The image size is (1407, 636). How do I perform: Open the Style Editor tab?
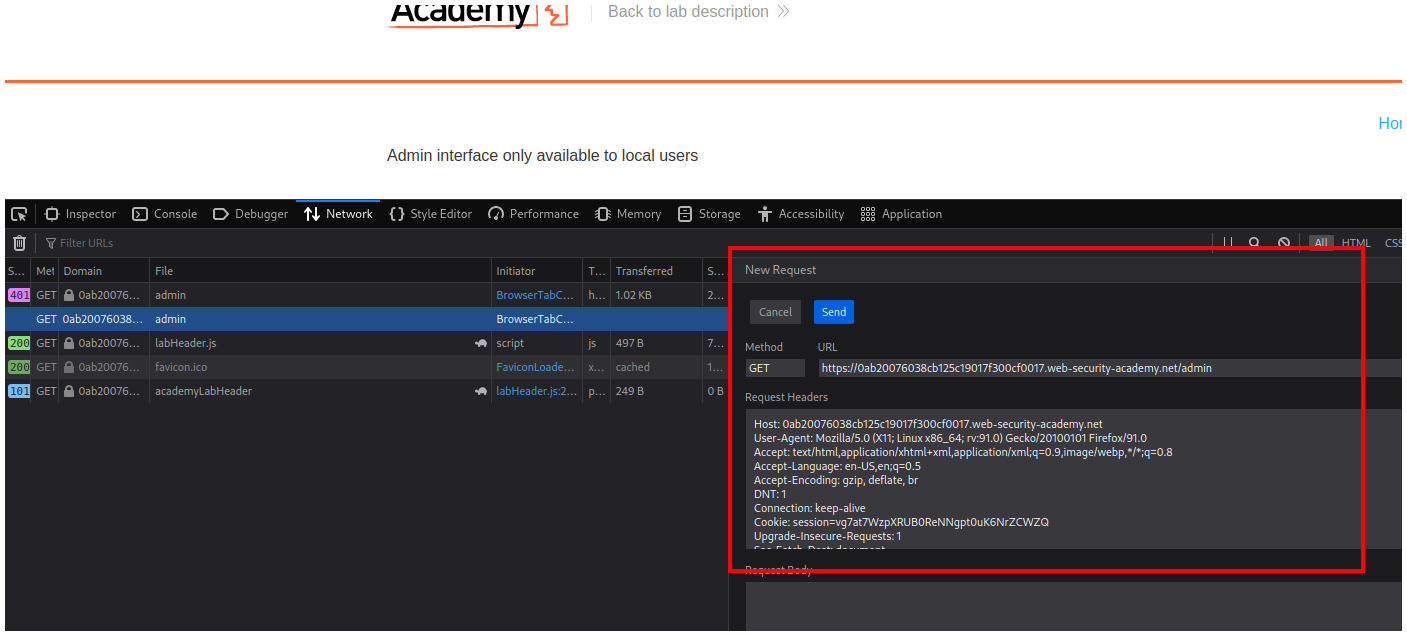(x=430, y=214)
